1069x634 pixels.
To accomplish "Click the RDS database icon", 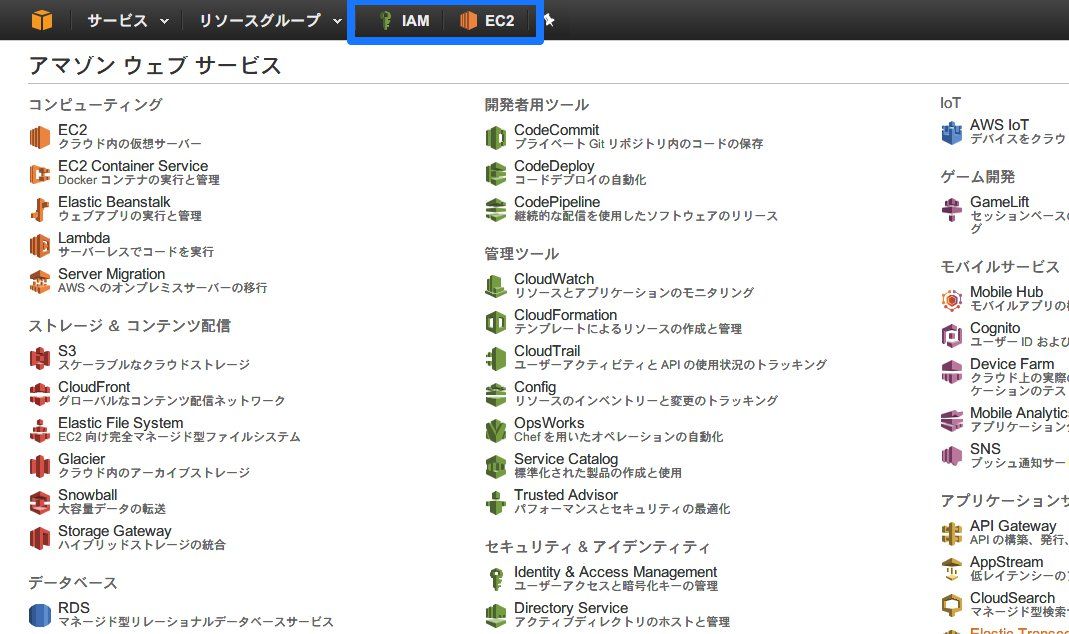I will [x=40, y=615].
